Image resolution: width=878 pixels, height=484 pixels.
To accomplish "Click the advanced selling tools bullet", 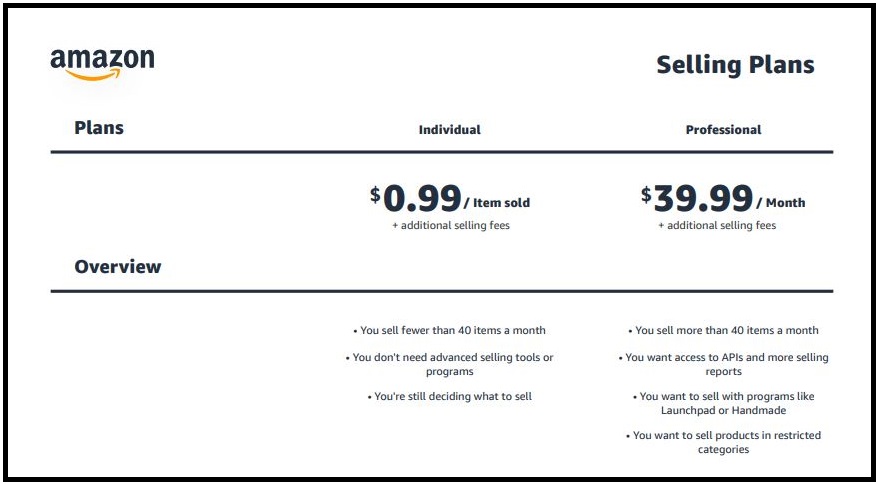I will pyautogui.click(x=449, y=364).
